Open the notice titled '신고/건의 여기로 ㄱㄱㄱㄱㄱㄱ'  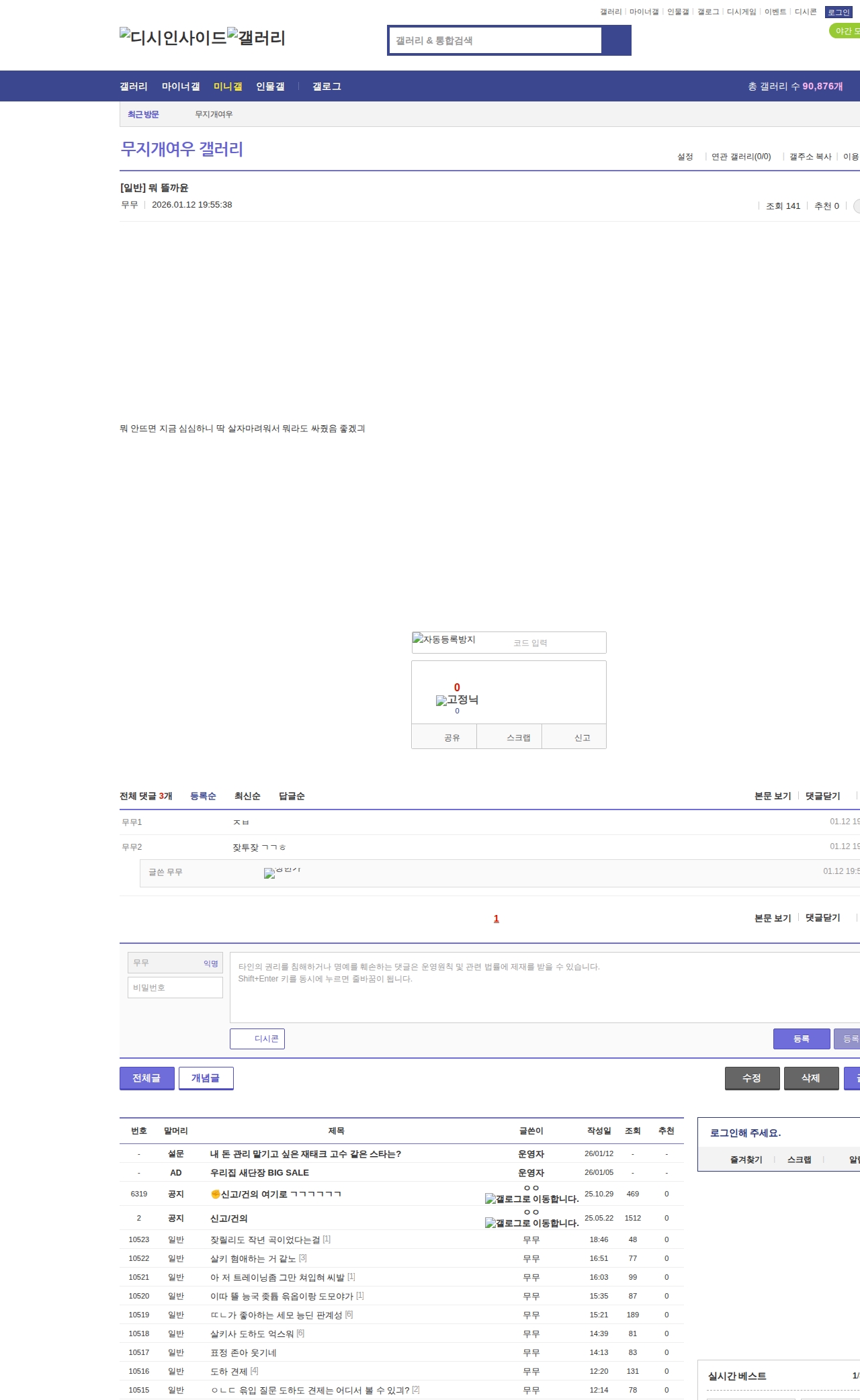[x=275, y=1194]
